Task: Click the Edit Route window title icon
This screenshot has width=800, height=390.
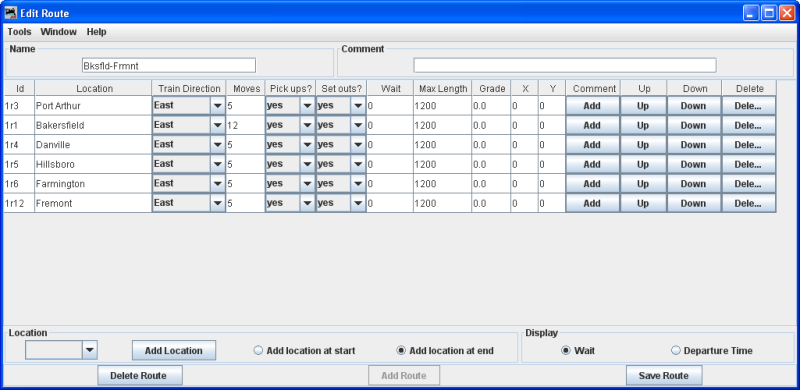Action: 11,13
